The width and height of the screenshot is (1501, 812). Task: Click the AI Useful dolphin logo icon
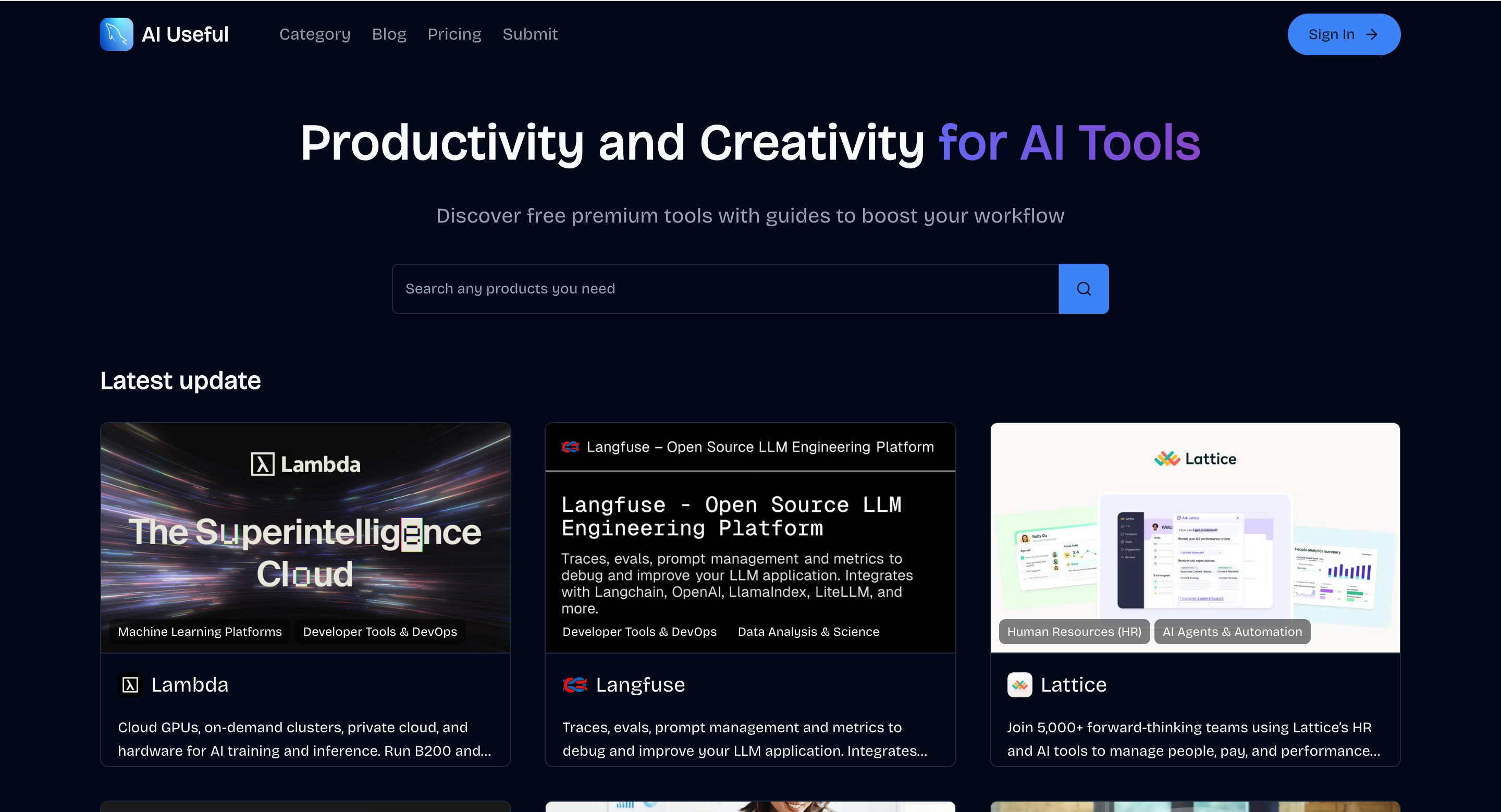(x=117, y=34)
